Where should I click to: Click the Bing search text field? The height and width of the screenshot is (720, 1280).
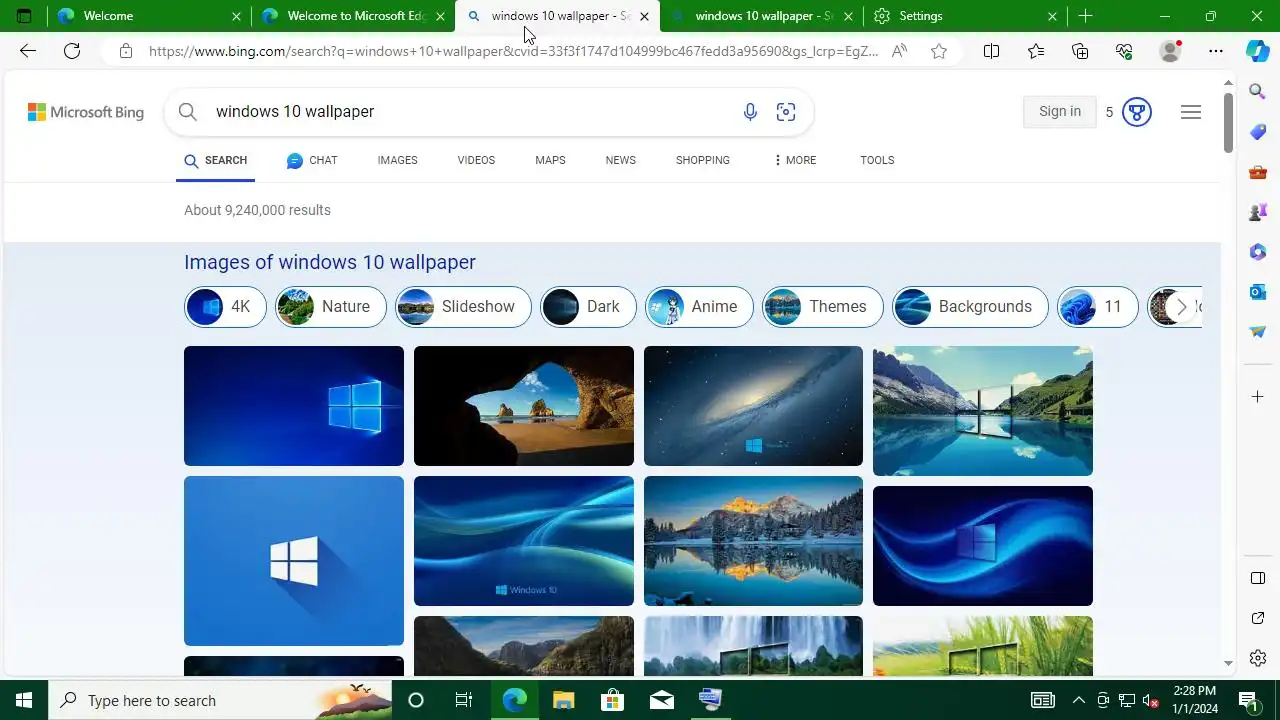click(470, 112)
